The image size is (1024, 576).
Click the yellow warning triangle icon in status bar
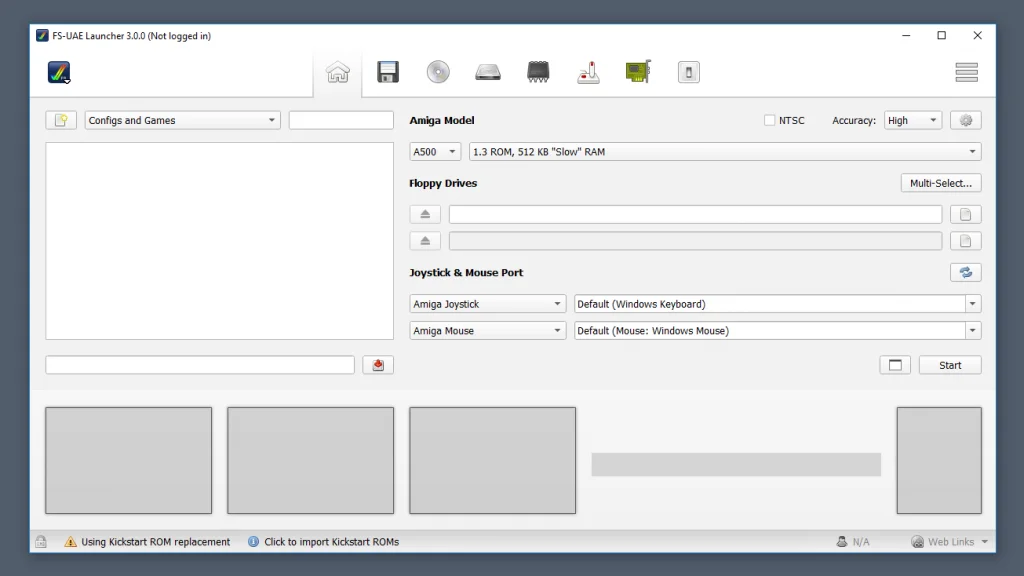tap(71, 541)
